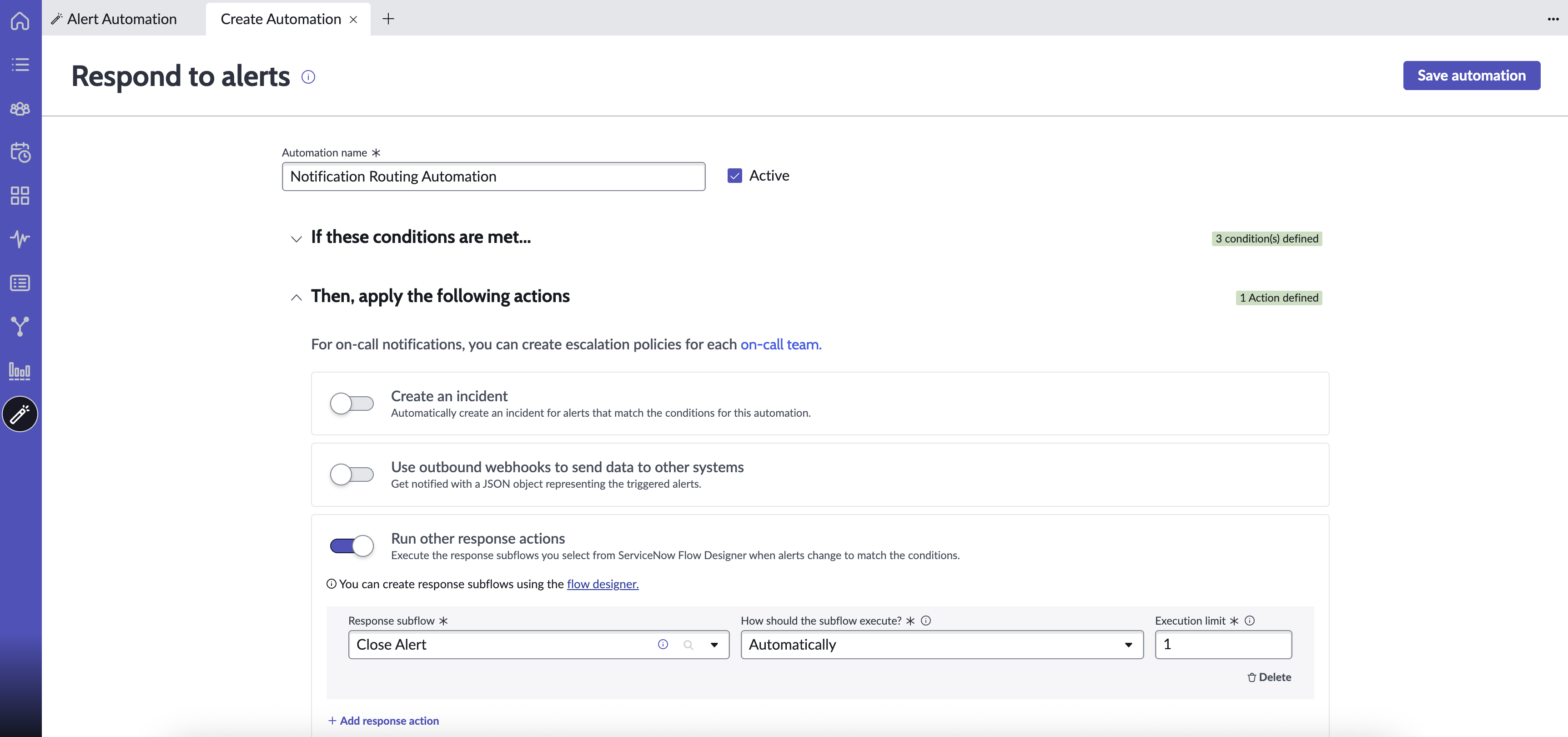Open the flow designer link
This screenshot has height=737, width=1568.
[602, 584]
